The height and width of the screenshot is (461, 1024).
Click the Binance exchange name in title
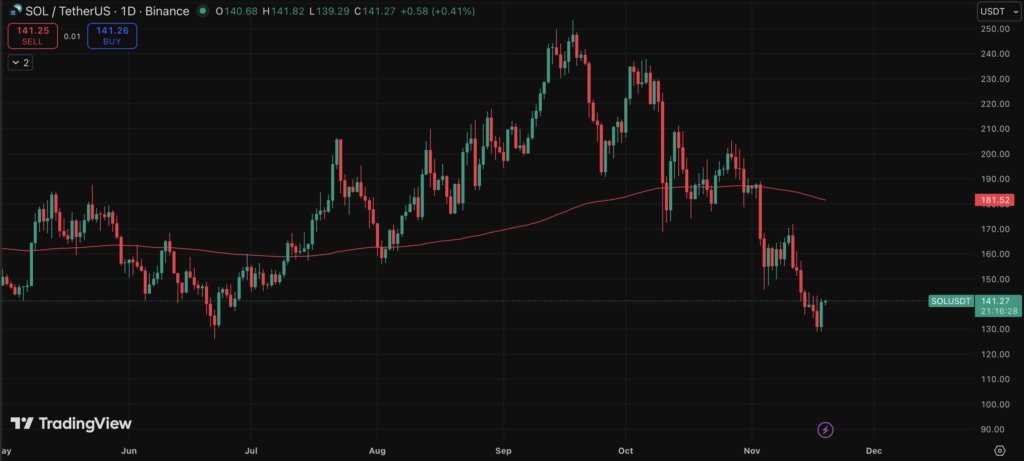point(163,11)
